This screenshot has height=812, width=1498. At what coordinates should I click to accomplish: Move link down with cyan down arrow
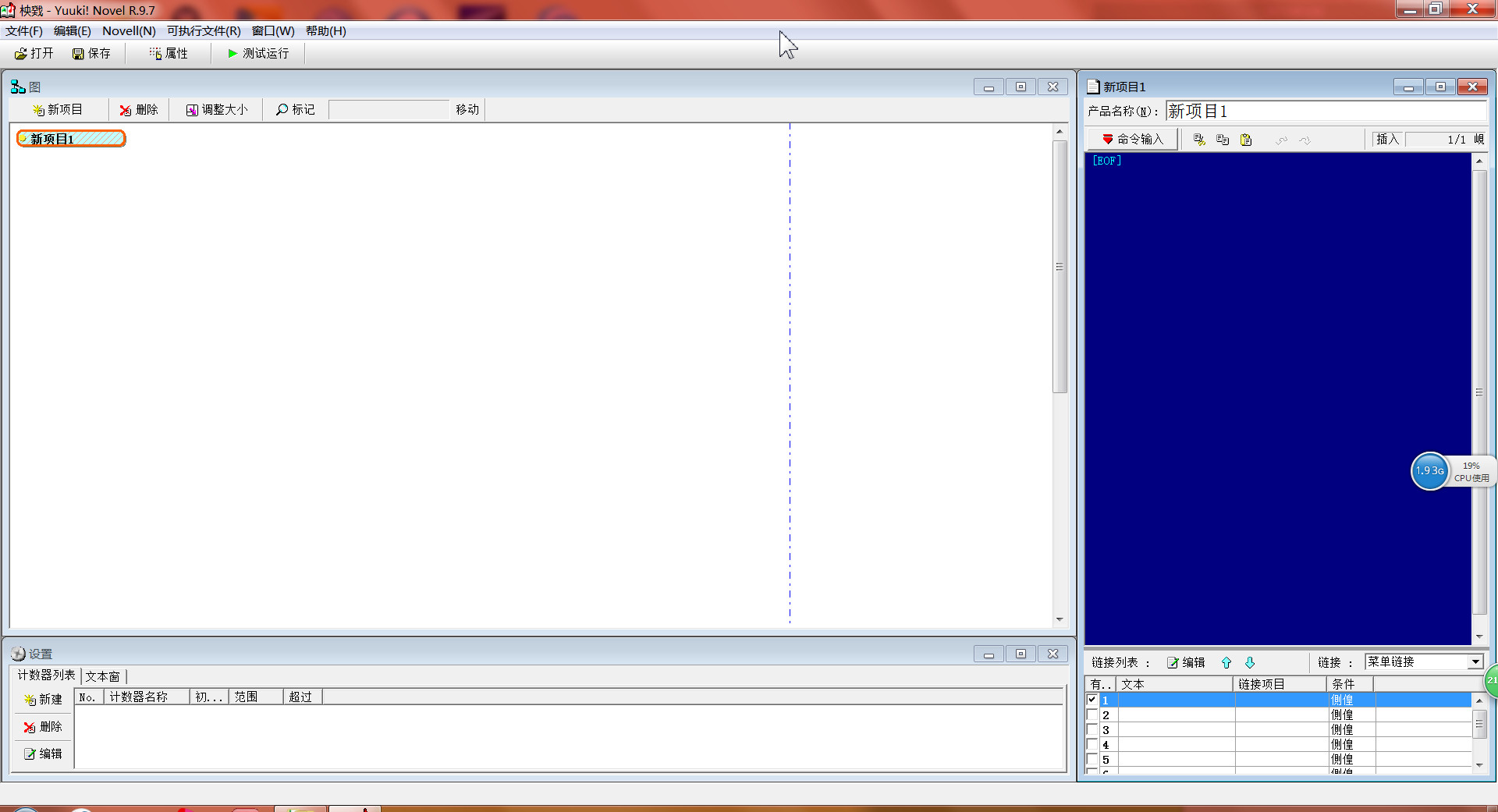[x=1250, y=662]
